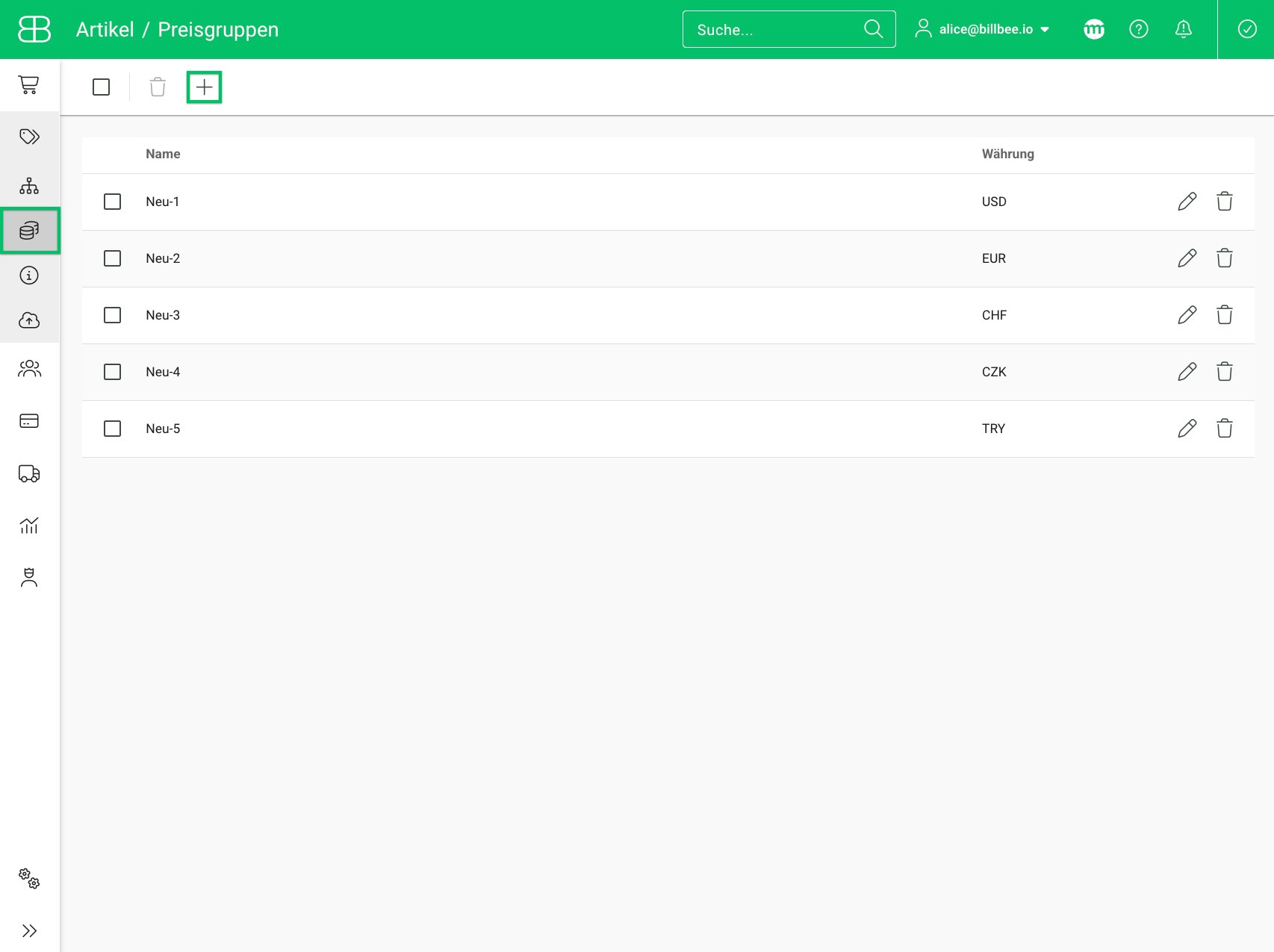Delete the Neu-1 price group
Viewport: 1274px width, 952px height.
1225,202
